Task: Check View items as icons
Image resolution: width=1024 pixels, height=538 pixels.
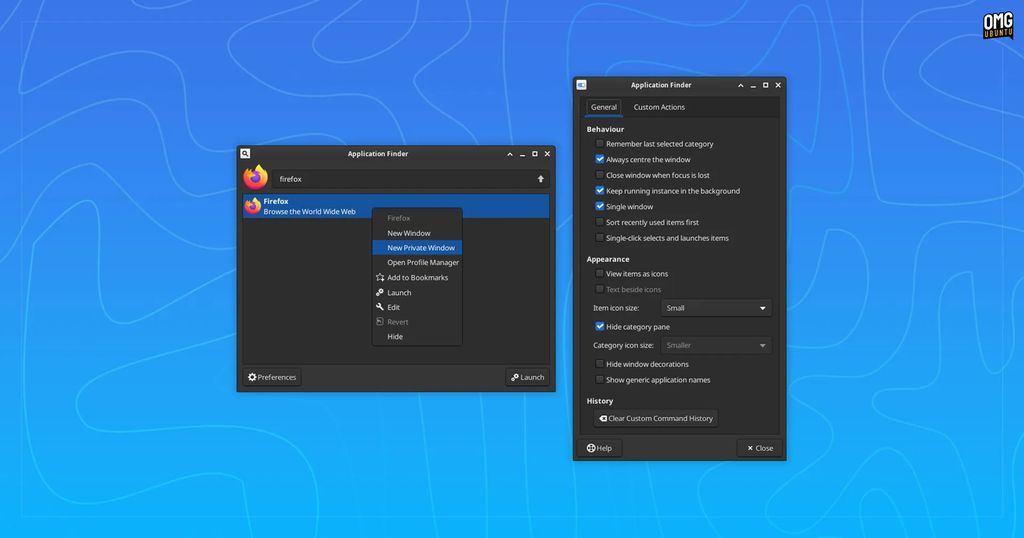Action: click(600, 274)
